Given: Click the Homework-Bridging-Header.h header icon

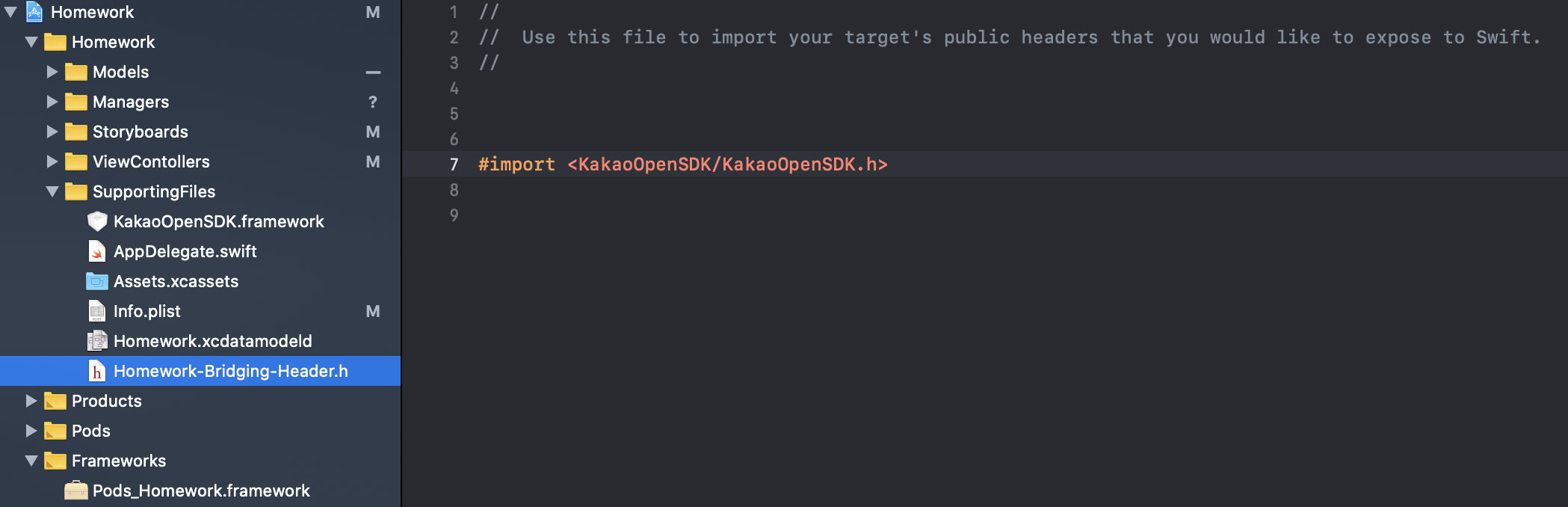Looking at the screenshot, I should (97, 371).
